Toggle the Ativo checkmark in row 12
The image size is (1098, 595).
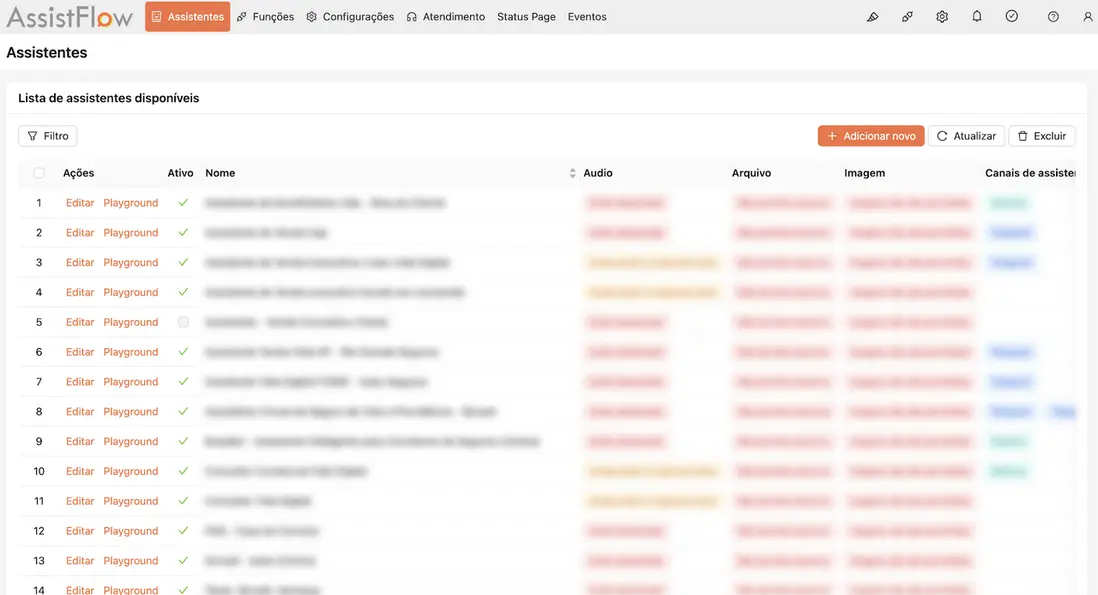[183, 531]
